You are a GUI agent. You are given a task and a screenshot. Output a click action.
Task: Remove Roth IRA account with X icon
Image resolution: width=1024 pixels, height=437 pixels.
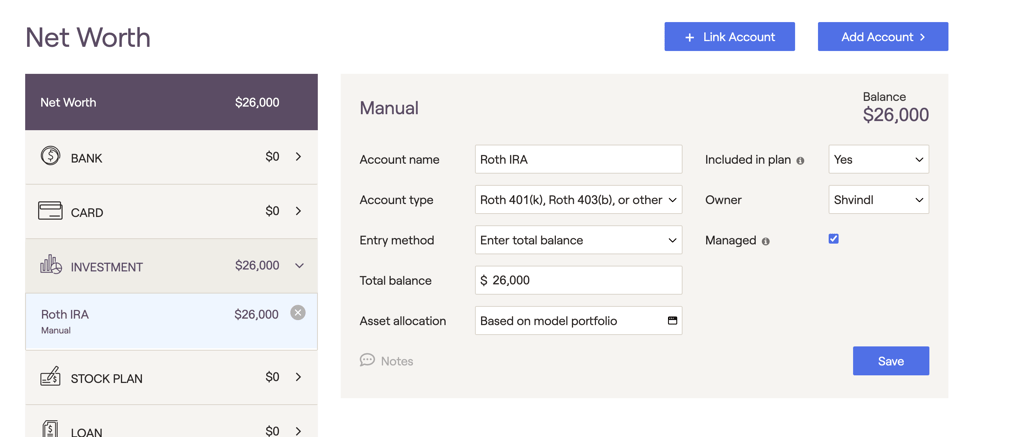[298, 313]
